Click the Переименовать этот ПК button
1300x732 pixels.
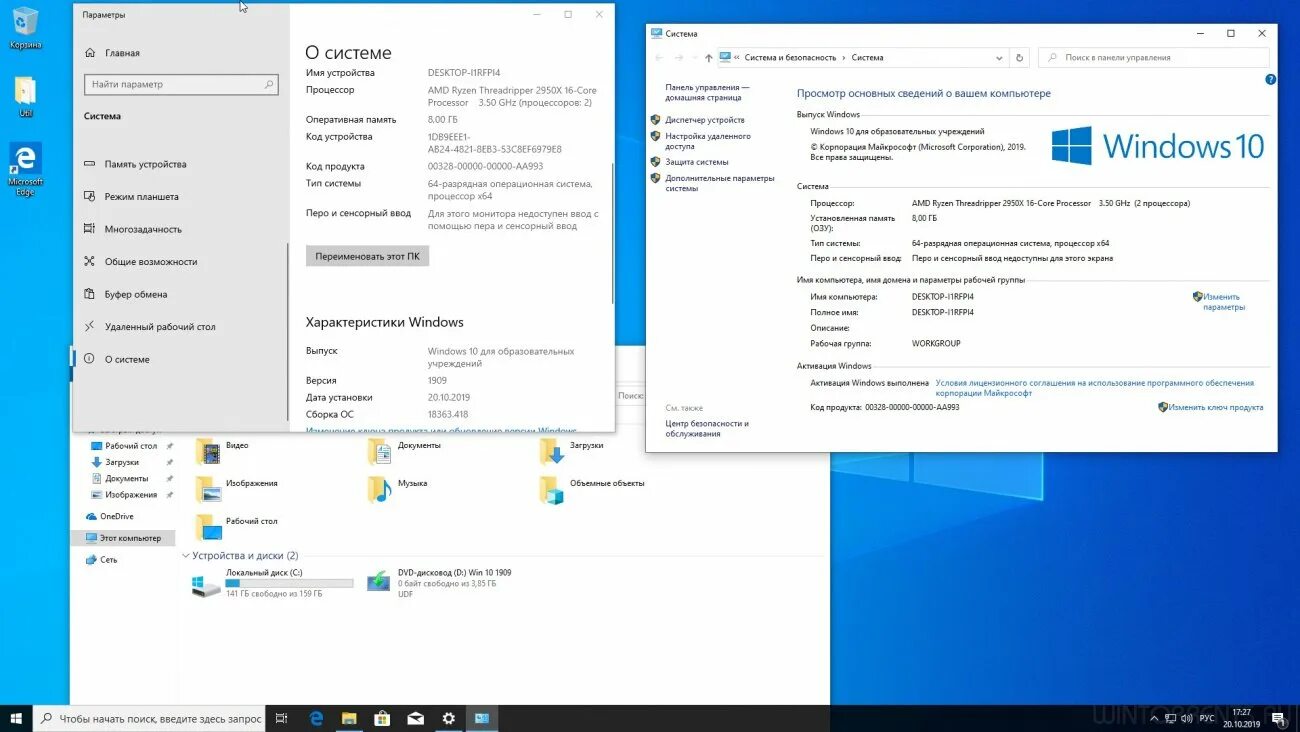pos(367,256)
